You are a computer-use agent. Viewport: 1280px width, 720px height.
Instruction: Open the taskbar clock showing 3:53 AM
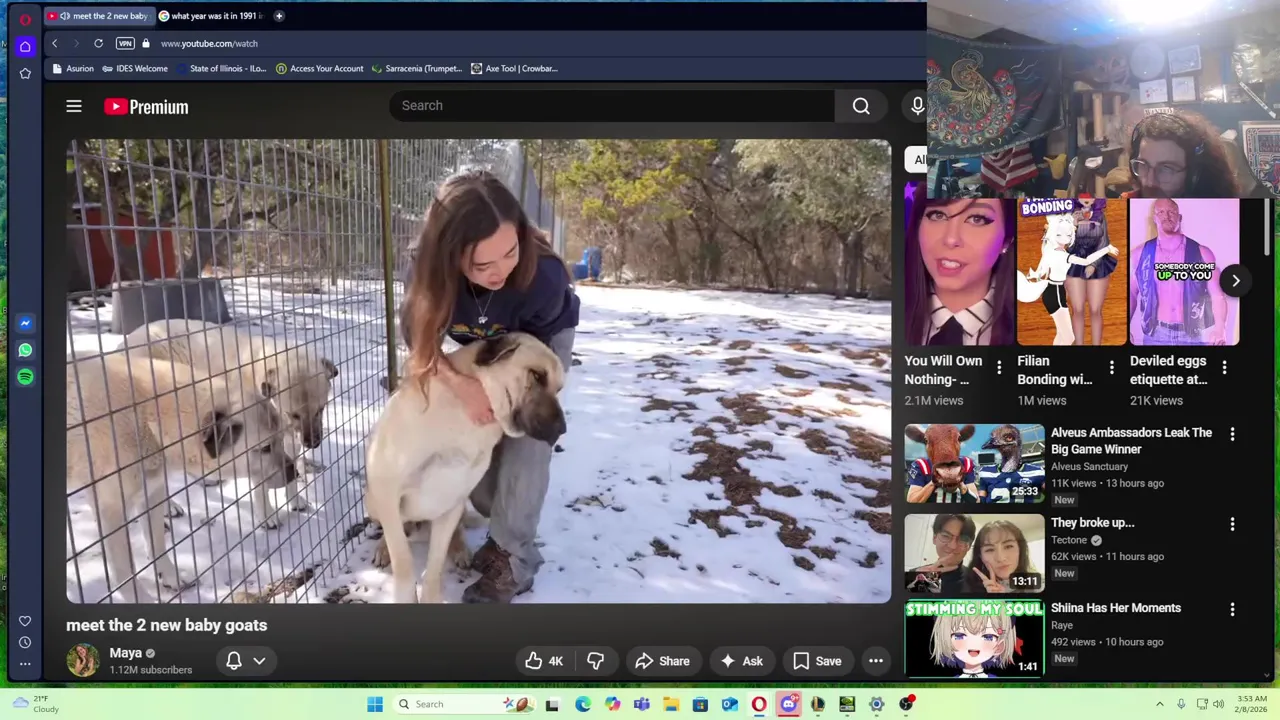tap(1252, 704)
